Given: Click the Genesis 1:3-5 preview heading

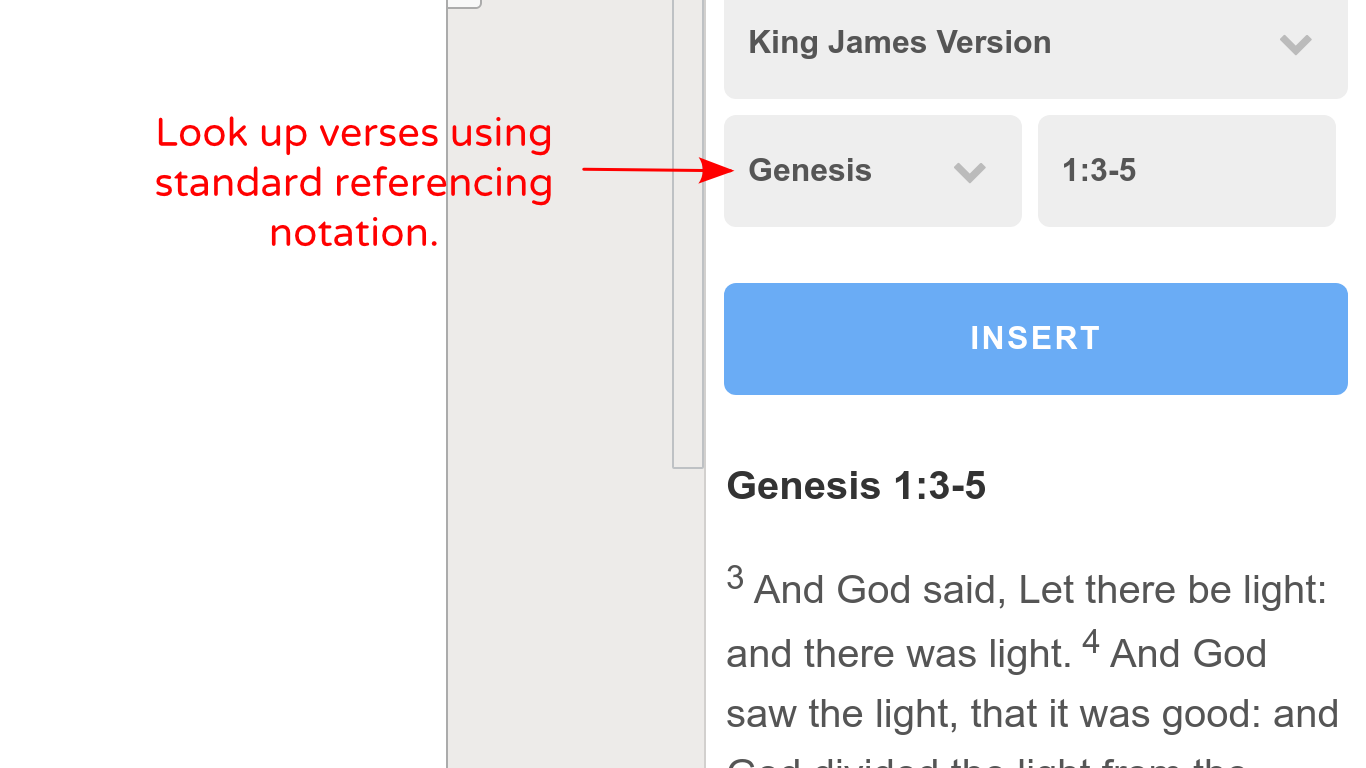Looking at the screenshot, I should (x=856, y=486).
